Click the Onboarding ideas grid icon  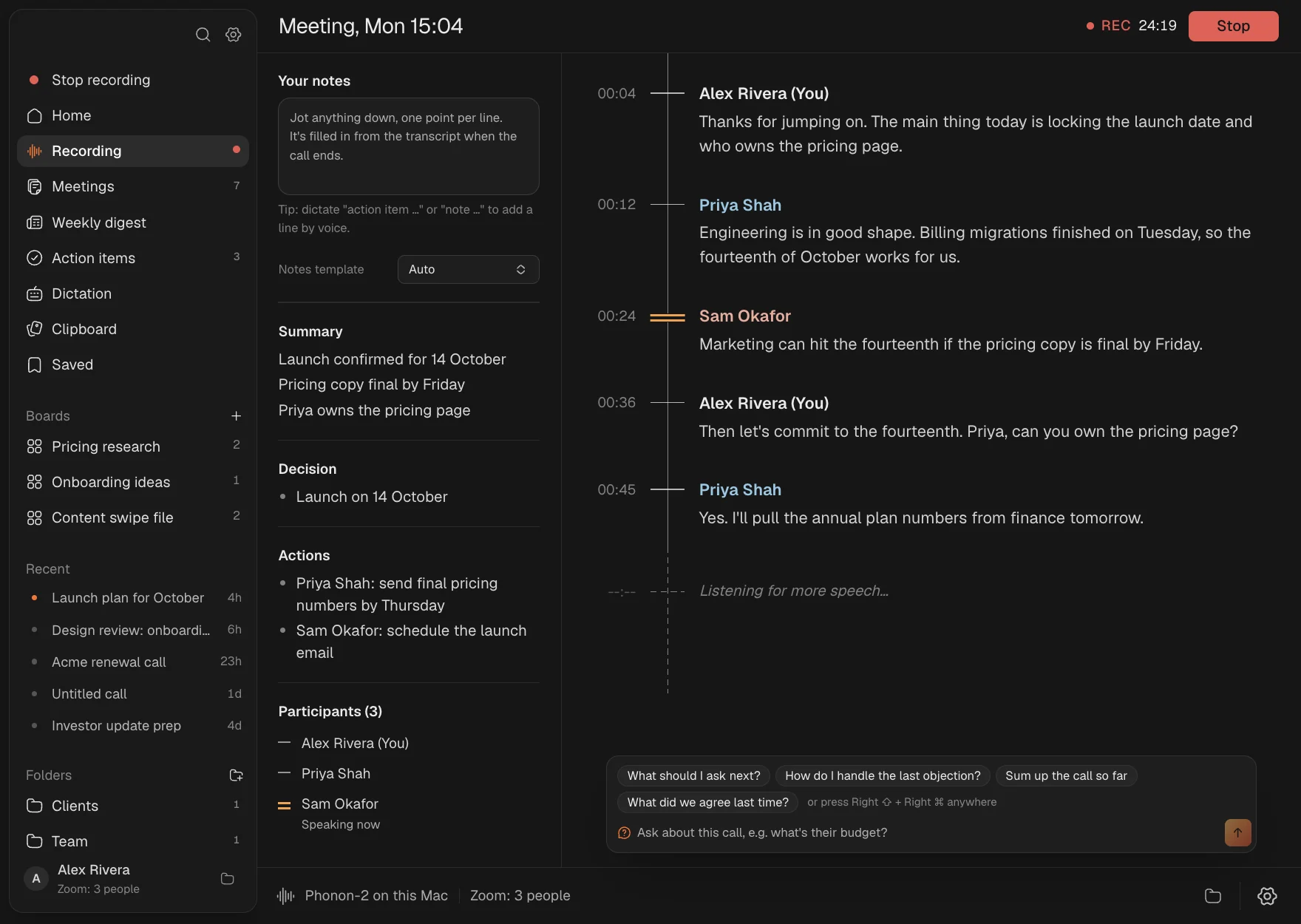[34, 482]
